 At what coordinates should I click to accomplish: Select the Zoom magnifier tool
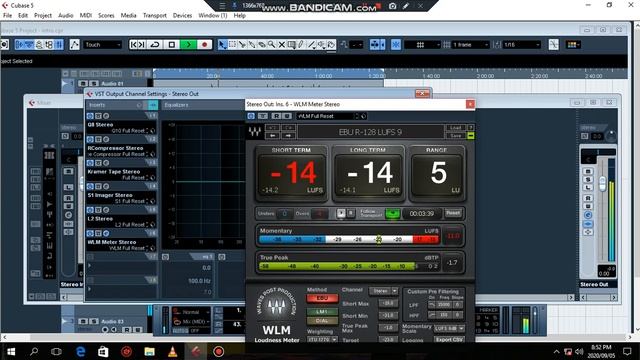271,44
